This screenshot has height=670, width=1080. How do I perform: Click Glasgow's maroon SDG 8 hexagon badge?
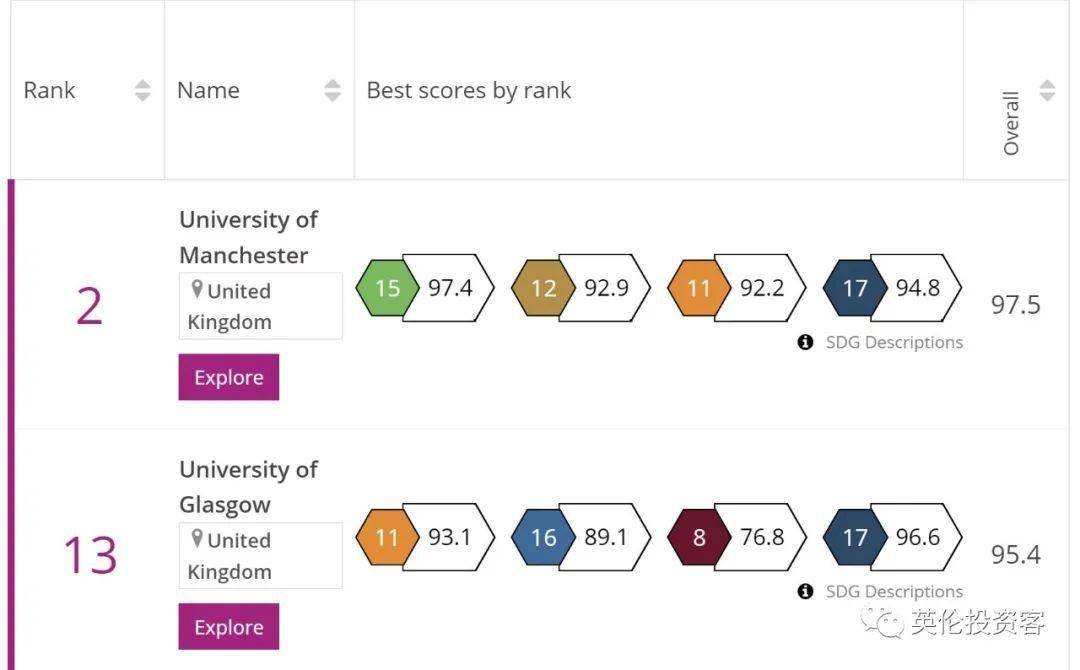[698, 537]
